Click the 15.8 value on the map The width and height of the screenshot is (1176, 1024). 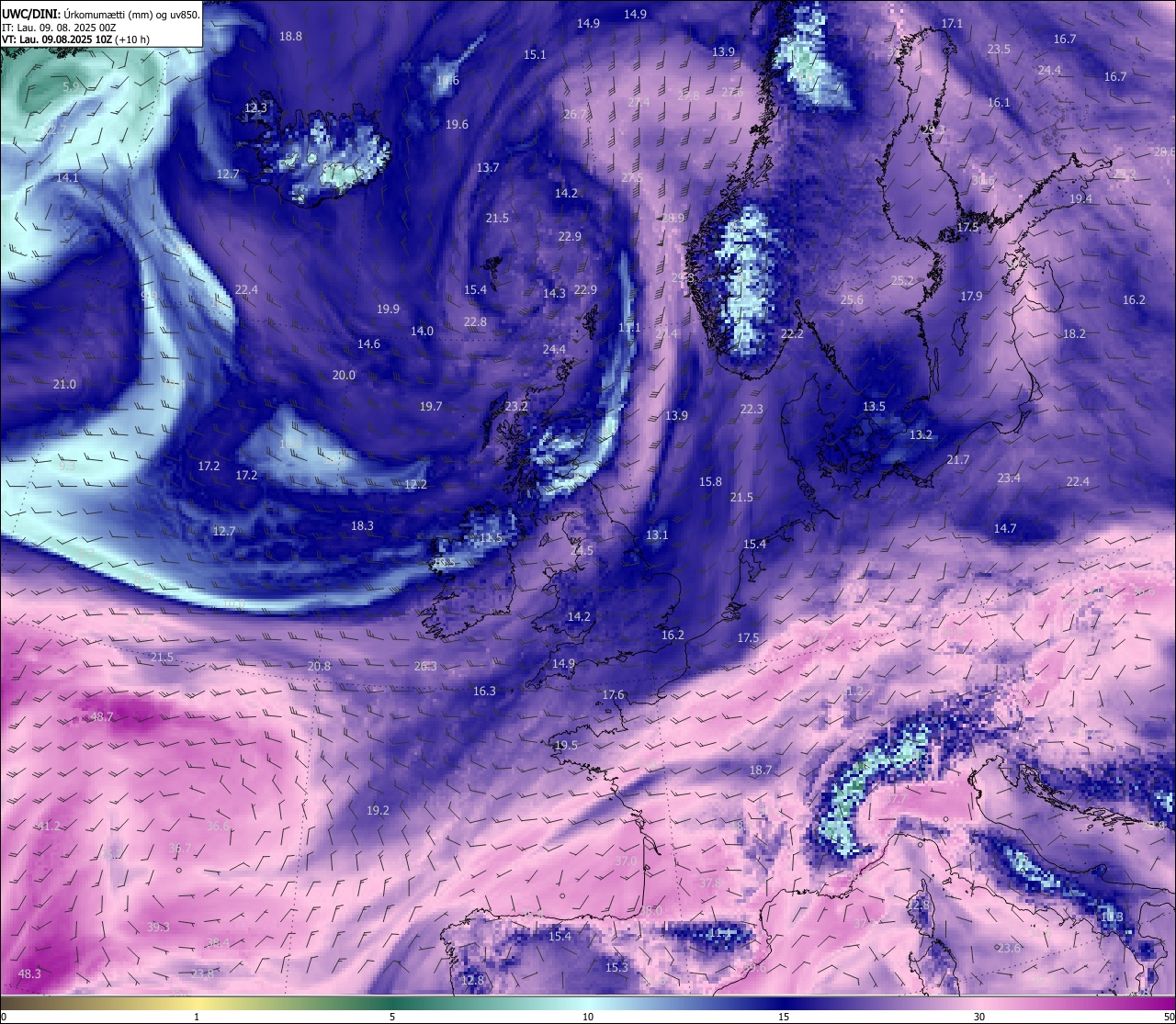coord(710,481)
